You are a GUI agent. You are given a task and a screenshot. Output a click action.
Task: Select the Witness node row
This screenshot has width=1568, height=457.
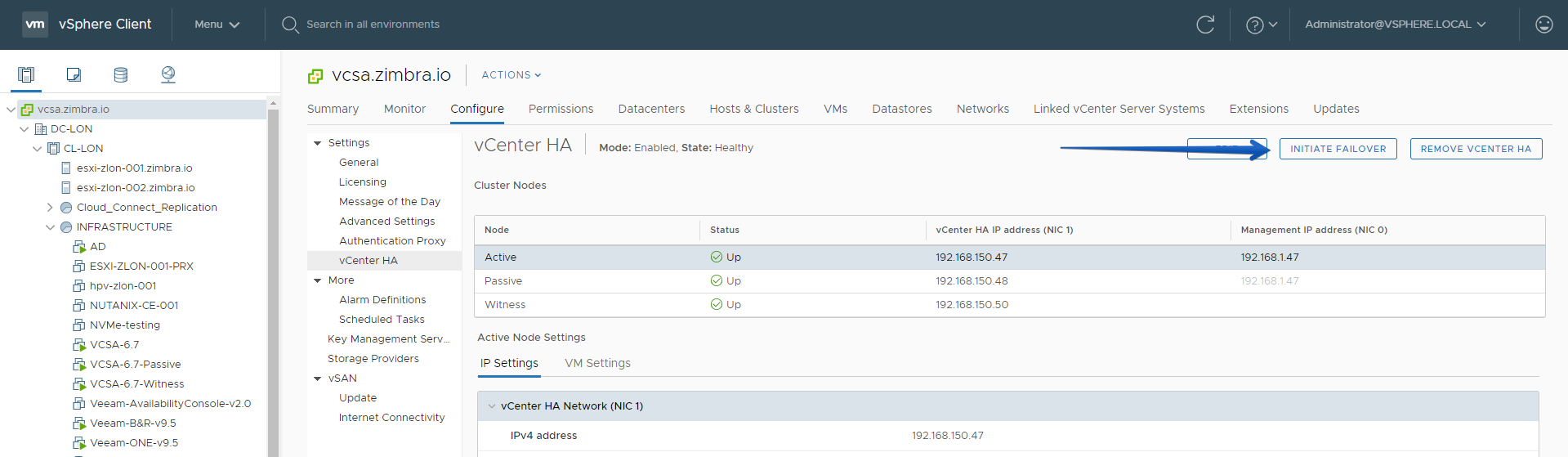(1009, 305)
